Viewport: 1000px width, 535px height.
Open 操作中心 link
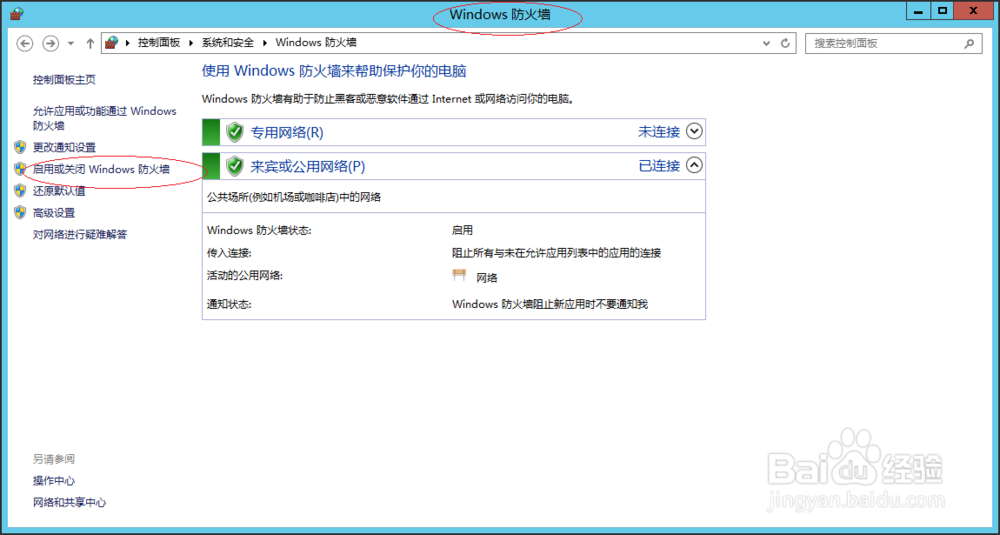[54, 481]
